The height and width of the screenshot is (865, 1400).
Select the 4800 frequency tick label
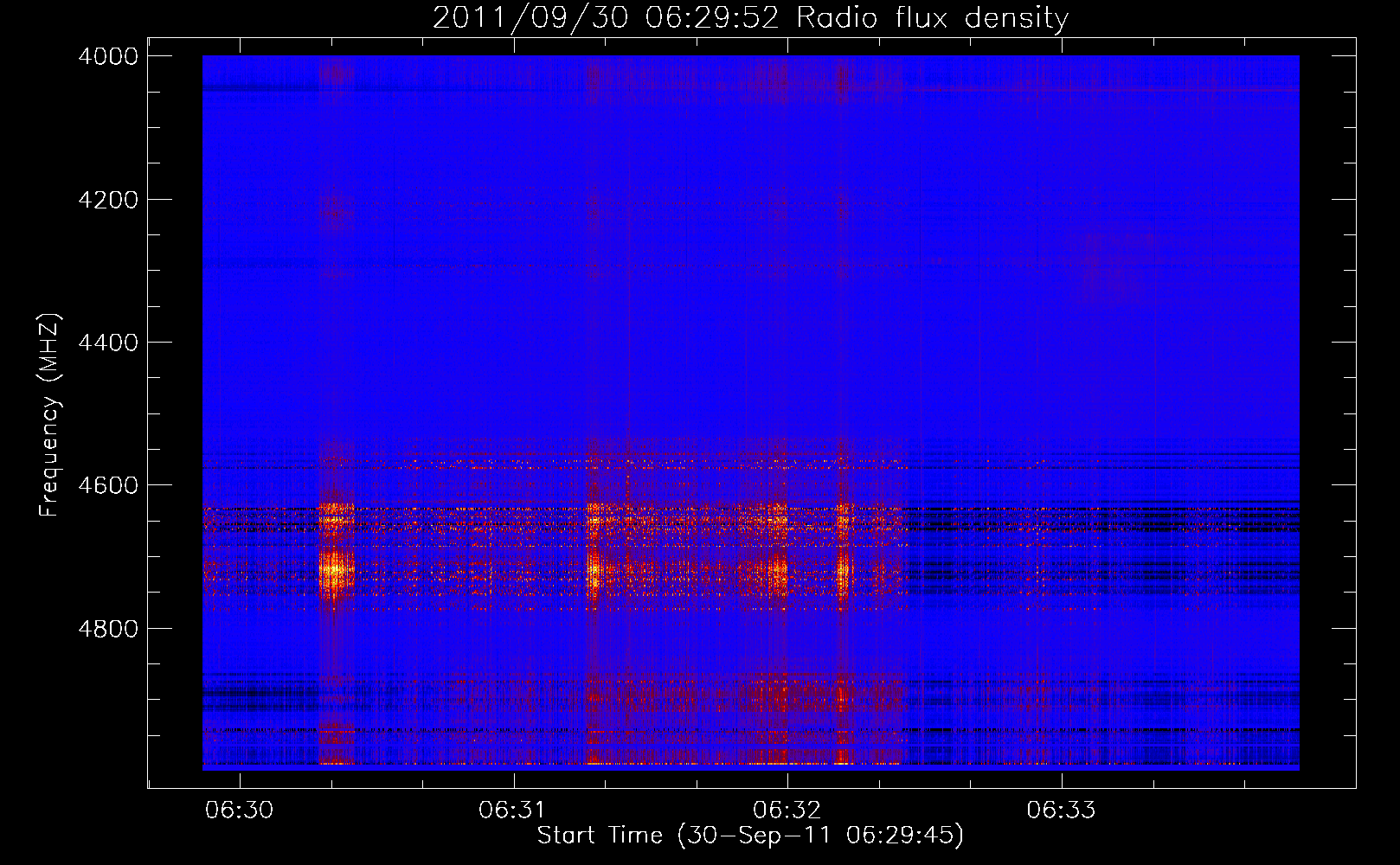[x=108, y=629]
